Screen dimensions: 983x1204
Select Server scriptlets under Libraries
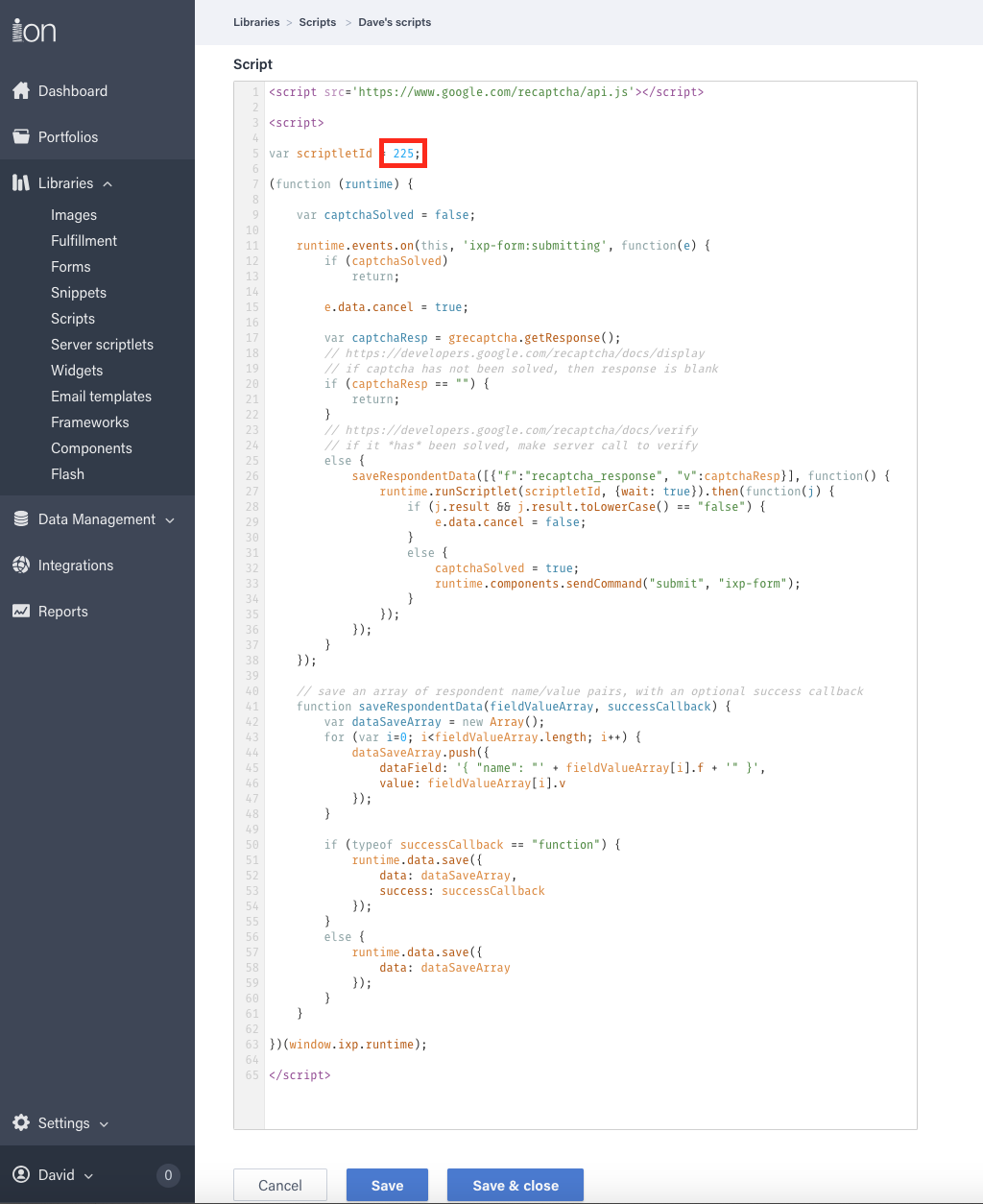(x=103, y=345)
